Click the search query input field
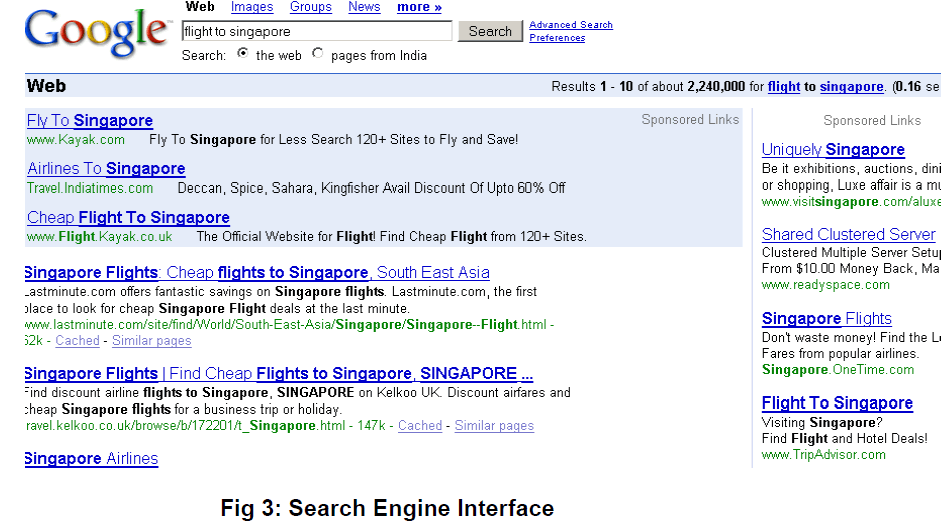948x526 pixels. 317,31
